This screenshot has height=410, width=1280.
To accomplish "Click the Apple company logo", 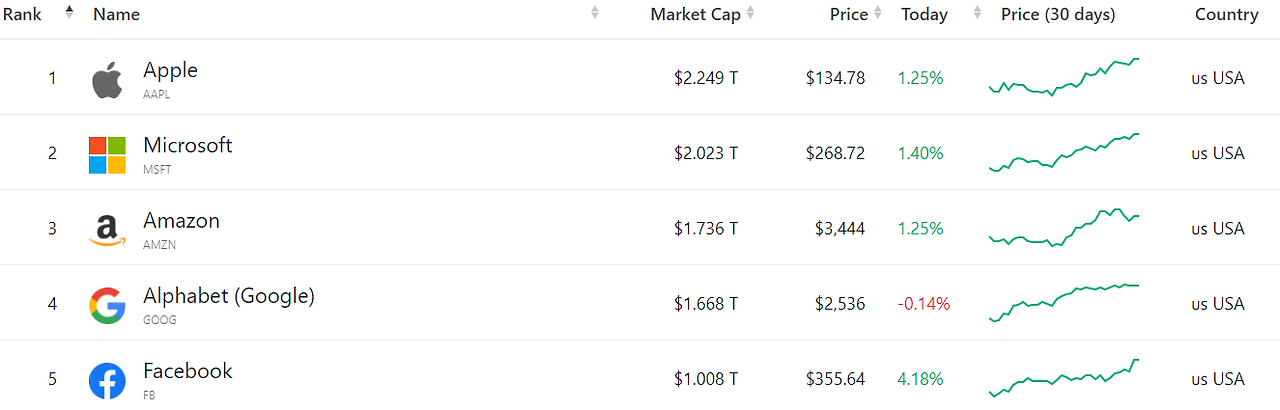I will coord(107,79).
